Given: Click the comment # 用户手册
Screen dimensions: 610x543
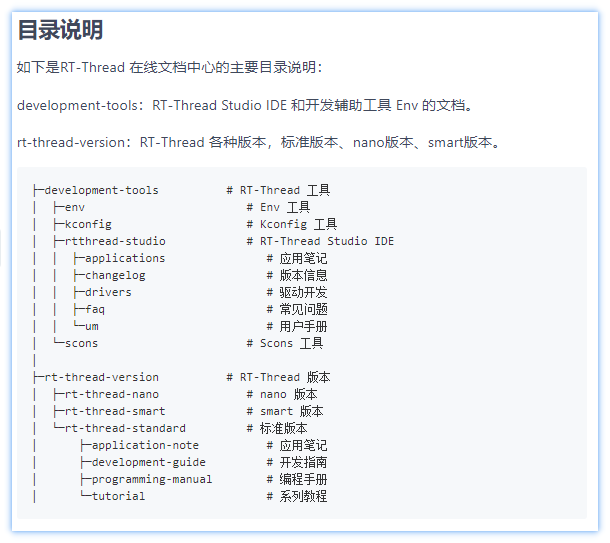Looking at the screenshot, I should click(297, 326).
